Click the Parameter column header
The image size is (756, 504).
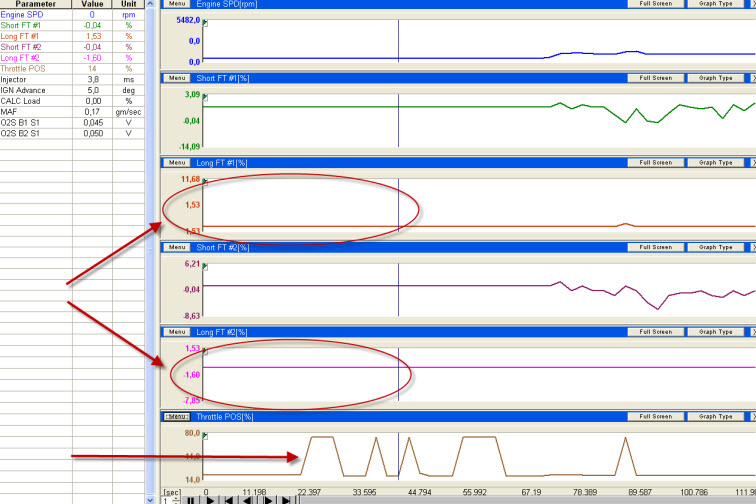point(35,4)
